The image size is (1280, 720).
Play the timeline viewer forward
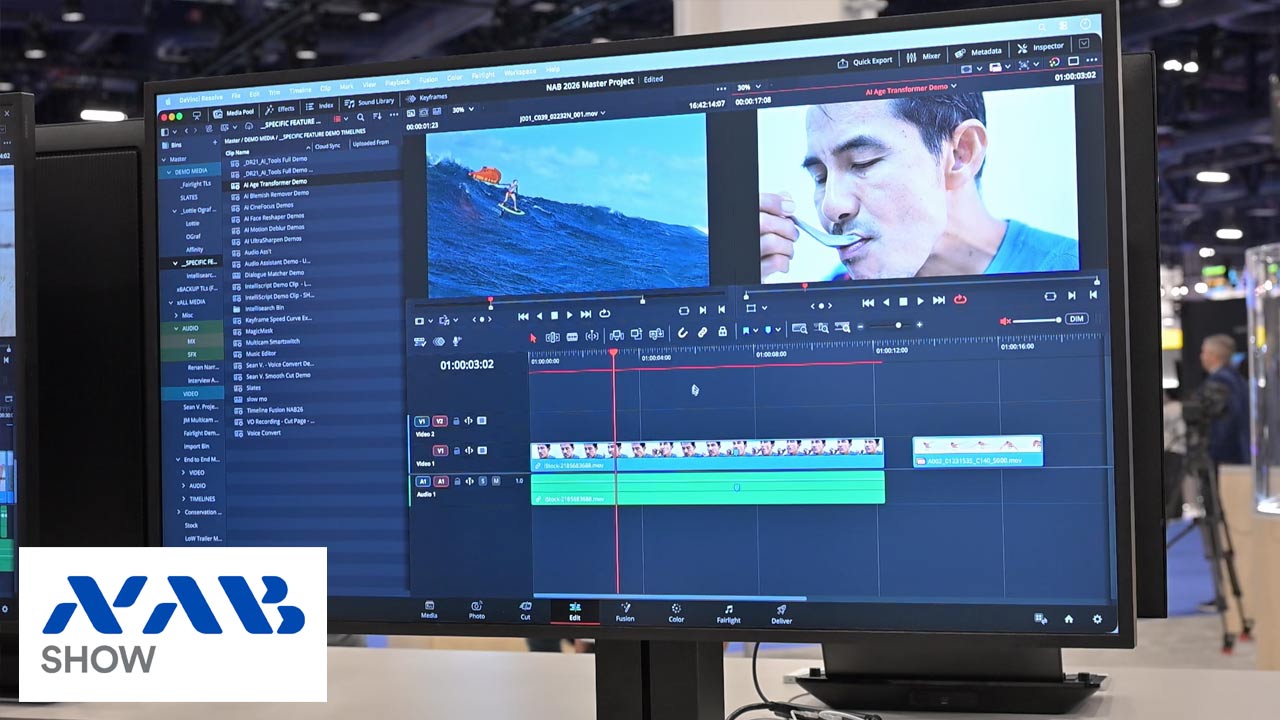tap(920, 300)
